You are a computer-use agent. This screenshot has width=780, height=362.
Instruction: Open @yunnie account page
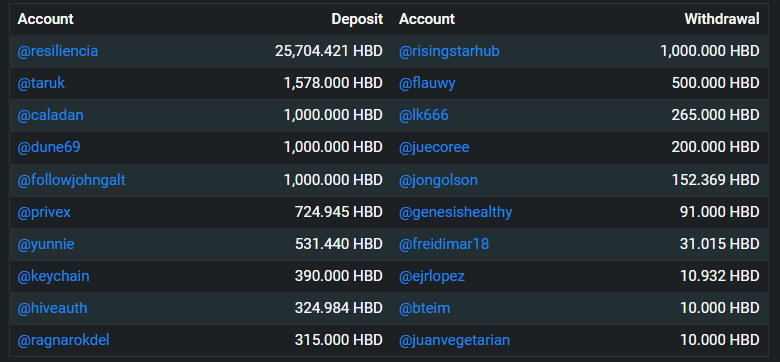pos(46,244)
